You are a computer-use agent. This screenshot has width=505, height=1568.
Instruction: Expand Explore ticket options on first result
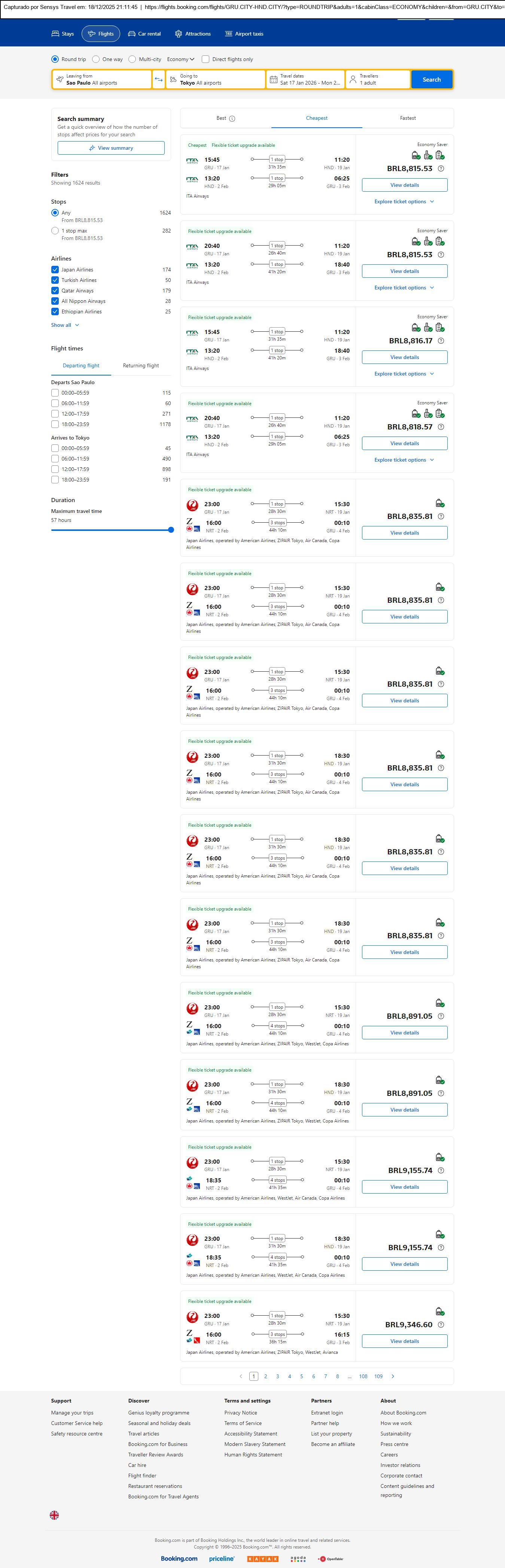pos(404,201)
